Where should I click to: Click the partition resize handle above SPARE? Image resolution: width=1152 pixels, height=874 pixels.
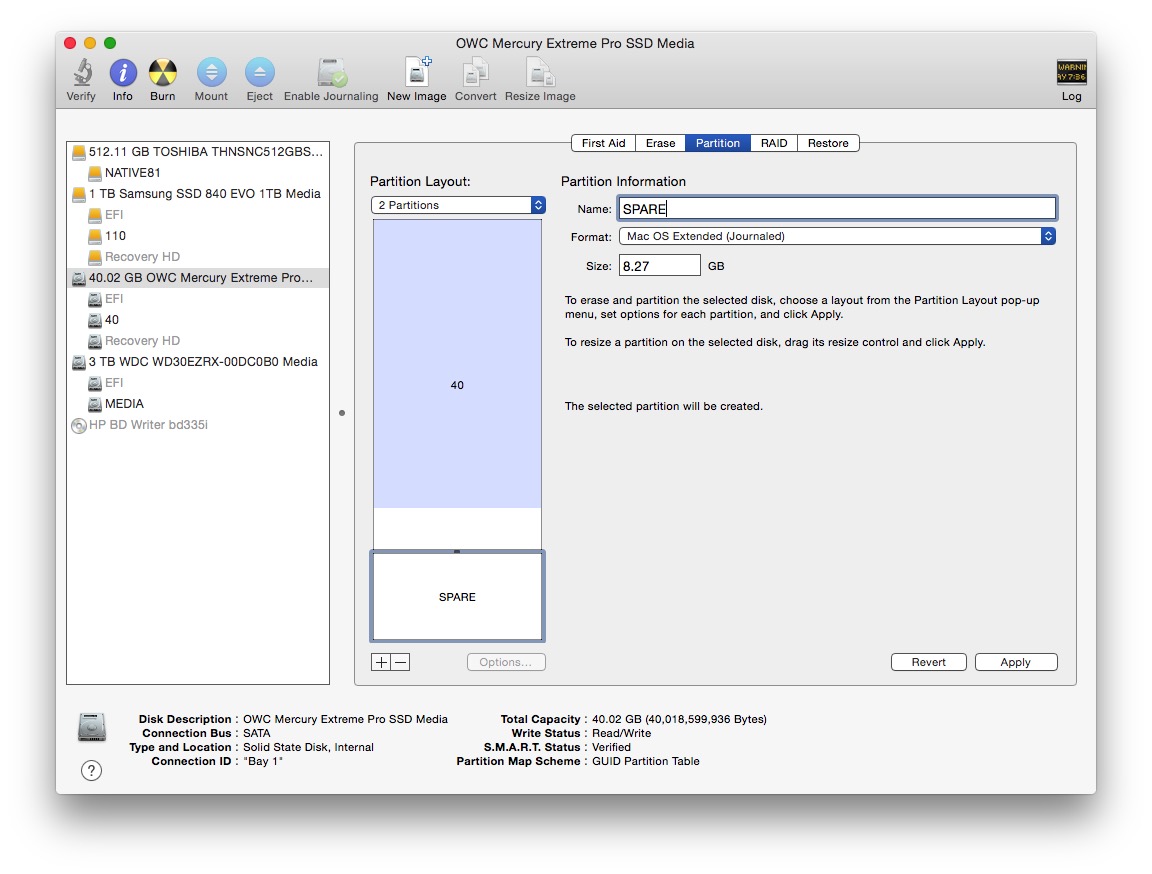457,551
